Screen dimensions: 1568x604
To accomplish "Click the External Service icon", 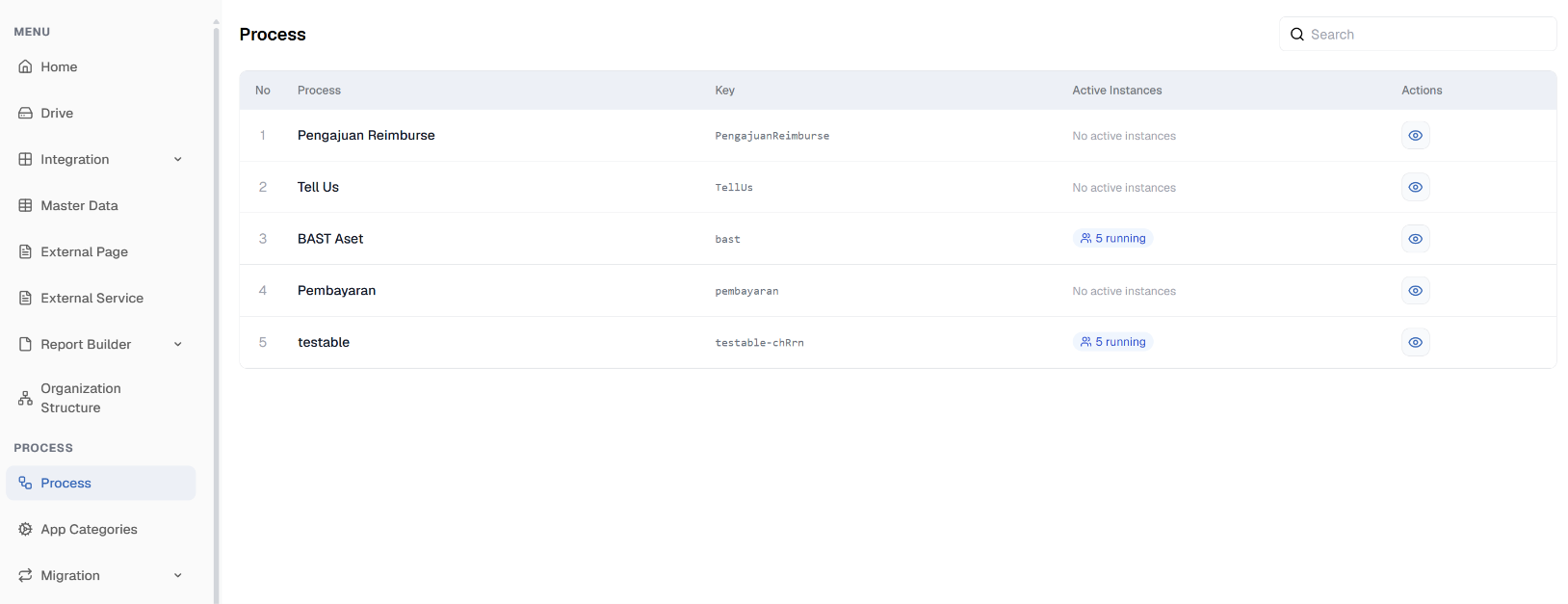I will pos(25,298).
